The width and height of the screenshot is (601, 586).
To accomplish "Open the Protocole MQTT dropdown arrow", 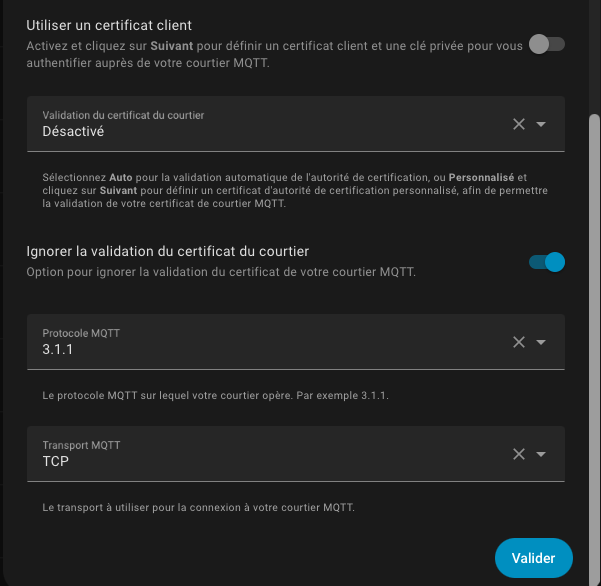I will tap(541, 342).
